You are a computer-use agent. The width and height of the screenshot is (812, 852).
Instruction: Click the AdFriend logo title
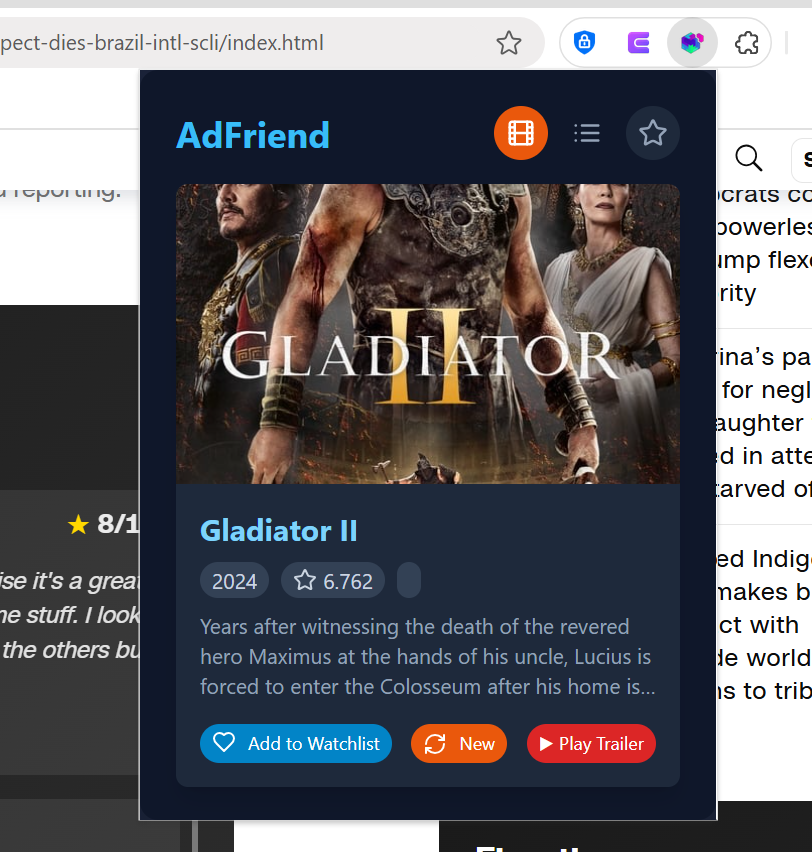click(253, 135)
